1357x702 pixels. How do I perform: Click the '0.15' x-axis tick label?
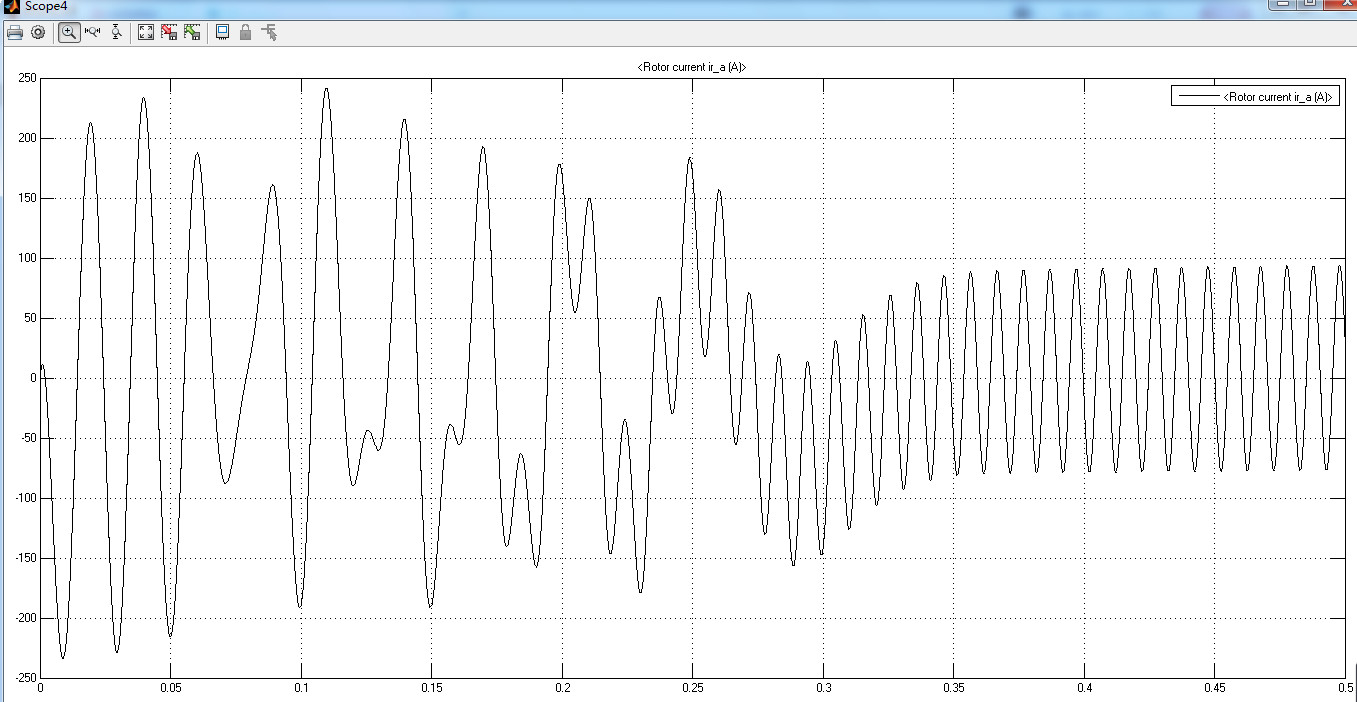(x=431, y=689)
